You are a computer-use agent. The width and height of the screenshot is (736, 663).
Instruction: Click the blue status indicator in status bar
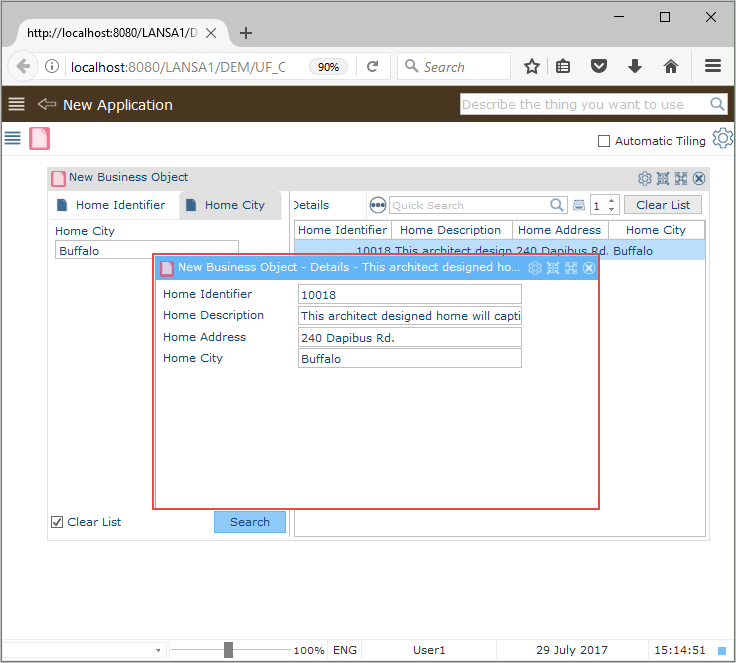[x=722, y=650]
